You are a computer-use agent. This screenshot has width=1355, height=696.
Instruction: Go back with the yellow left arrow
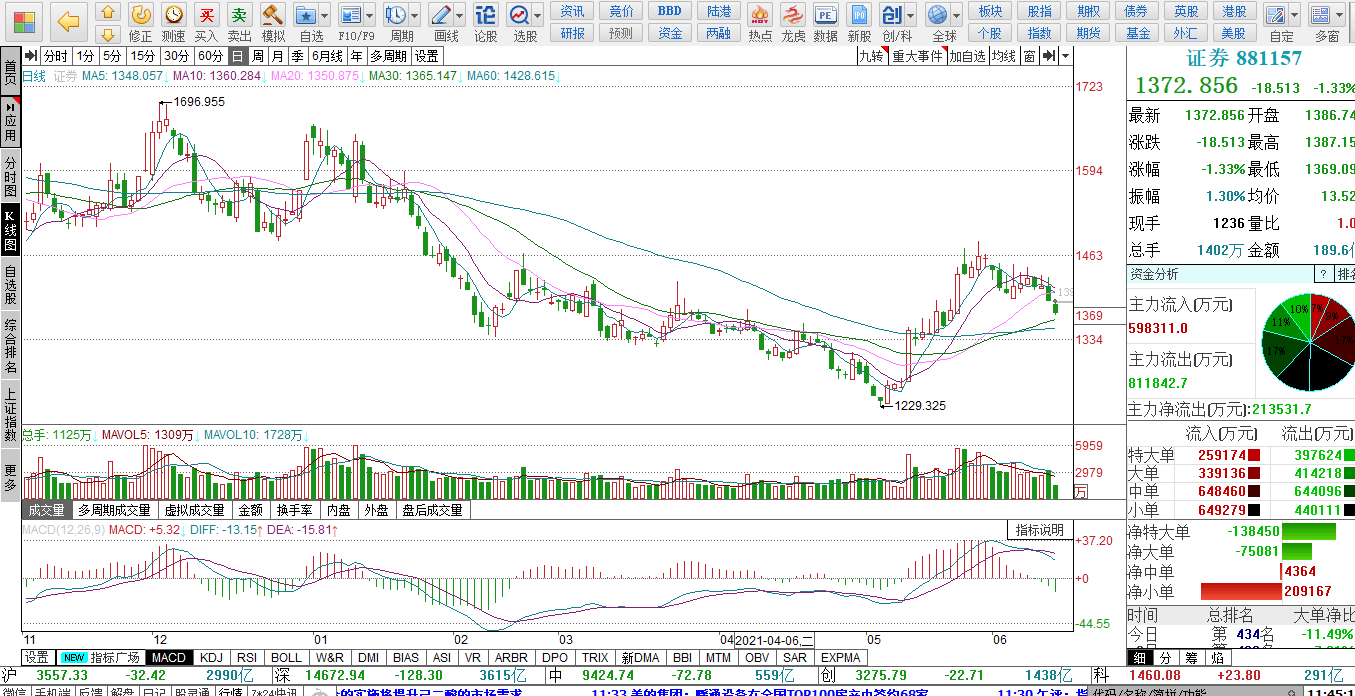pyautogui.click(x=68, y=21)
